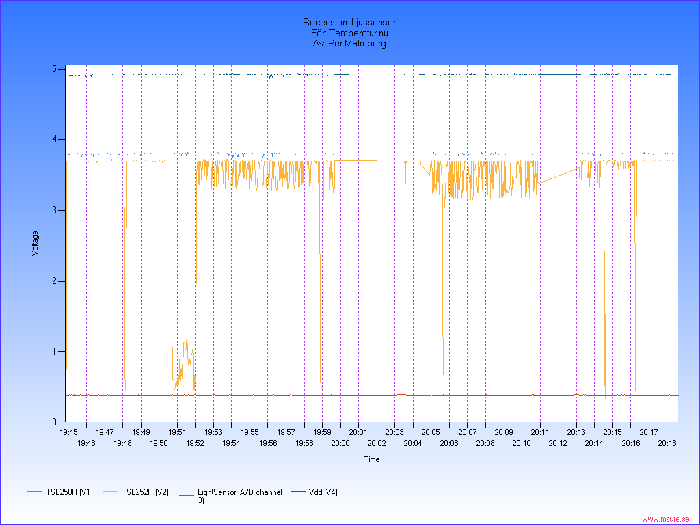Click the y-axis tick label 1

(54, 351)
